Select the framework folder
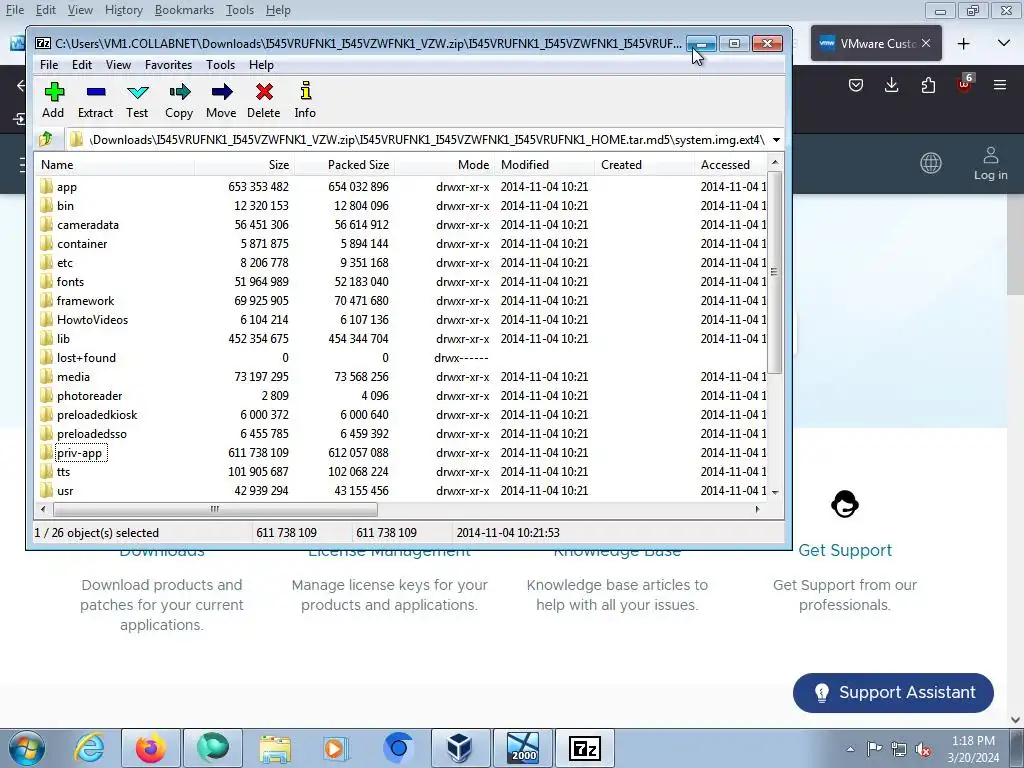This screenshot has width=1024, height=768. click(x=85, y=300)
